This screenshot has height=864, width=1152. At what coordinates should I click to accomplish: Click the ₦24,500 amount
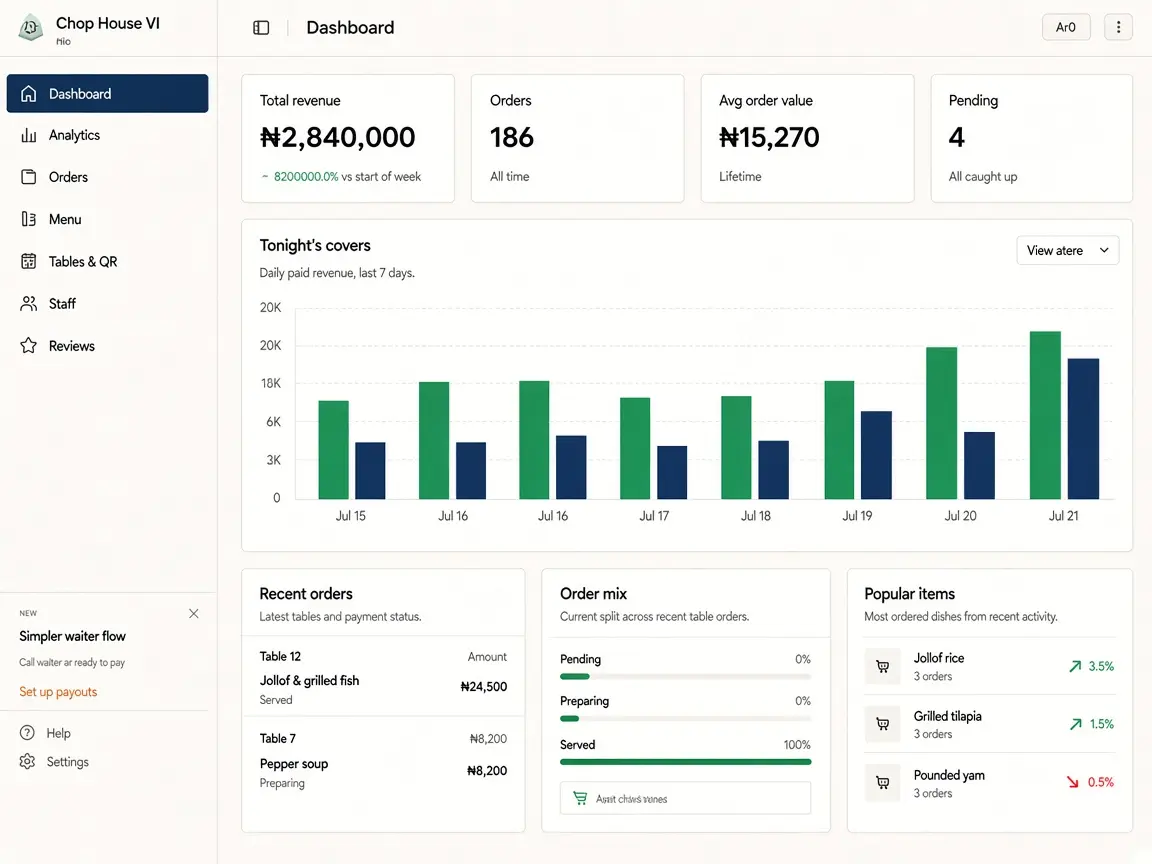[483, 687]
